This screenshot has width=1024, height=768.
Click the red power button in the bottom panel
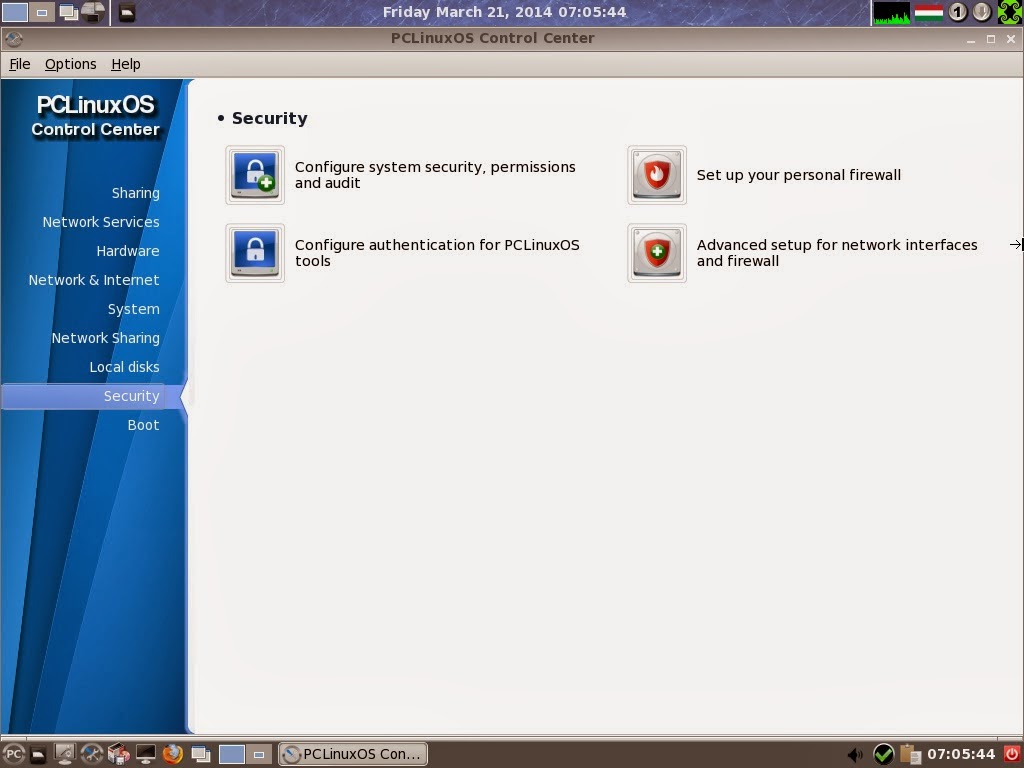[1012, 754]
